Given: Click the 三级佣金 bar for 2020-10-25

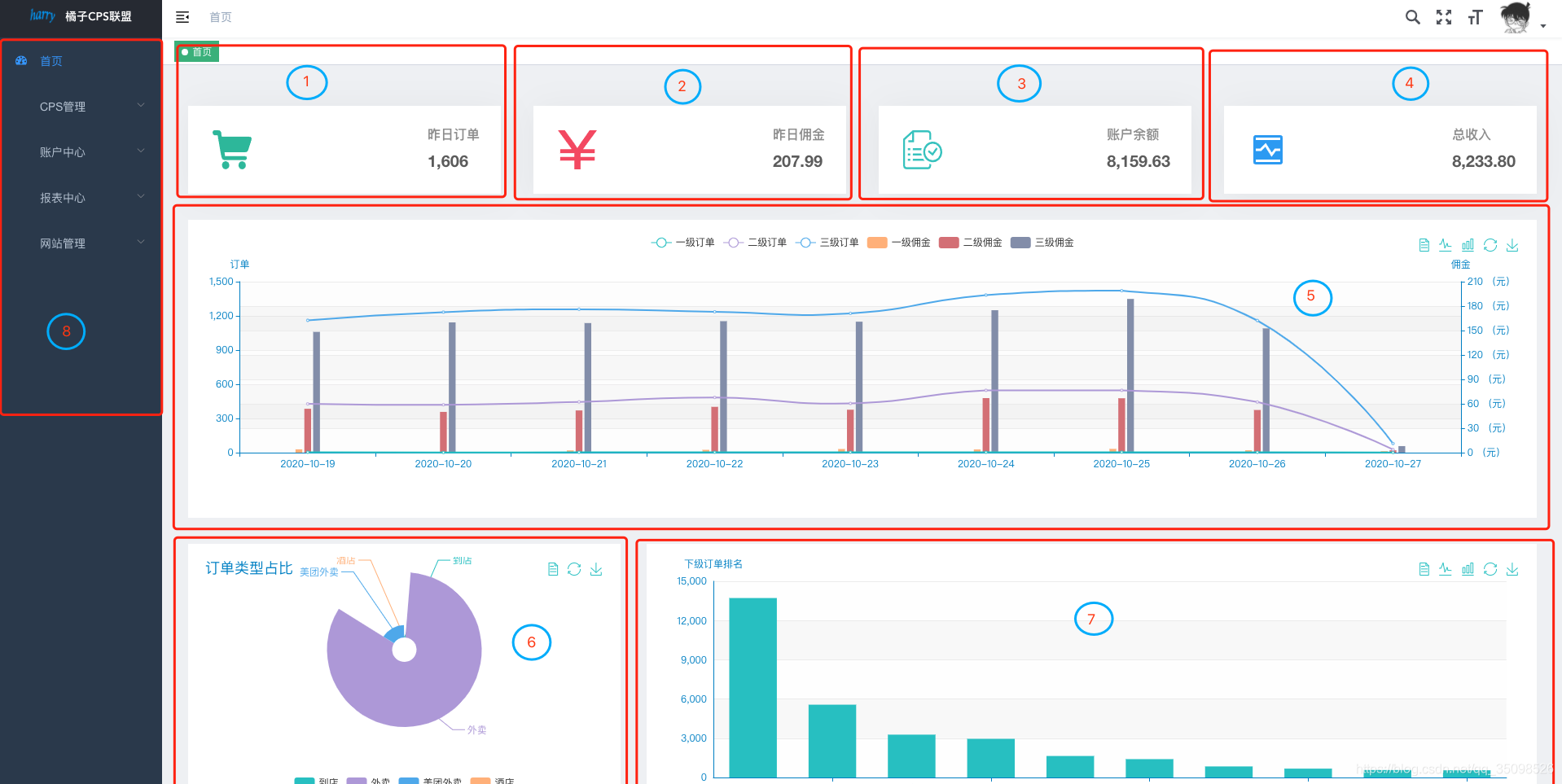Looking at the screenshot, I should (x=1130, y=375).
